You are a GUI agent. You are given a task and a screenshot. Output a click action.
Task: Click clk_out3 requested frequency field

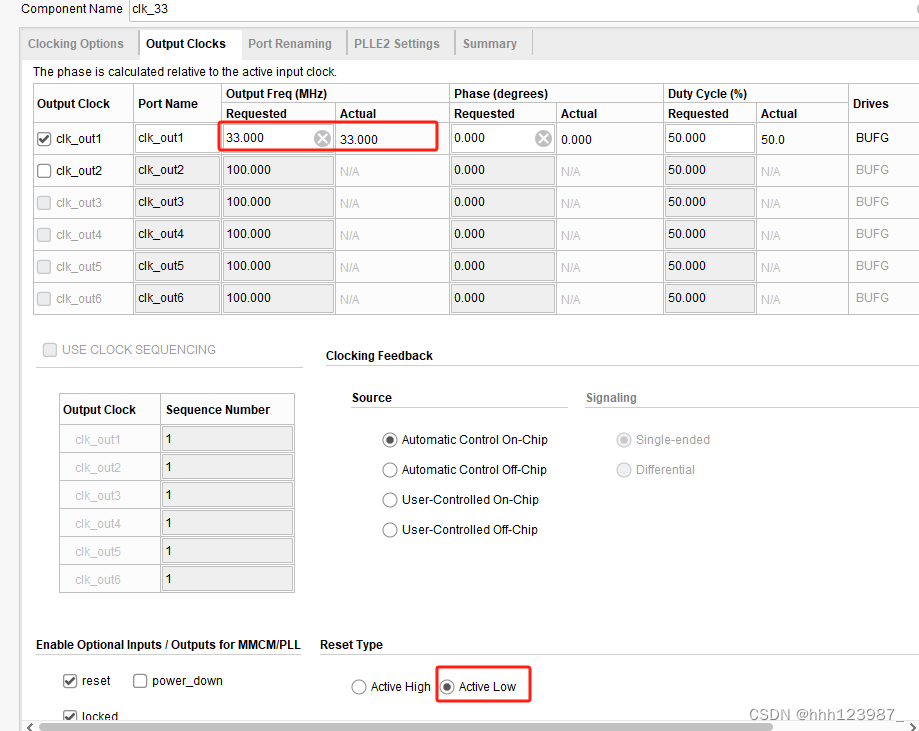tap(278, 202)
